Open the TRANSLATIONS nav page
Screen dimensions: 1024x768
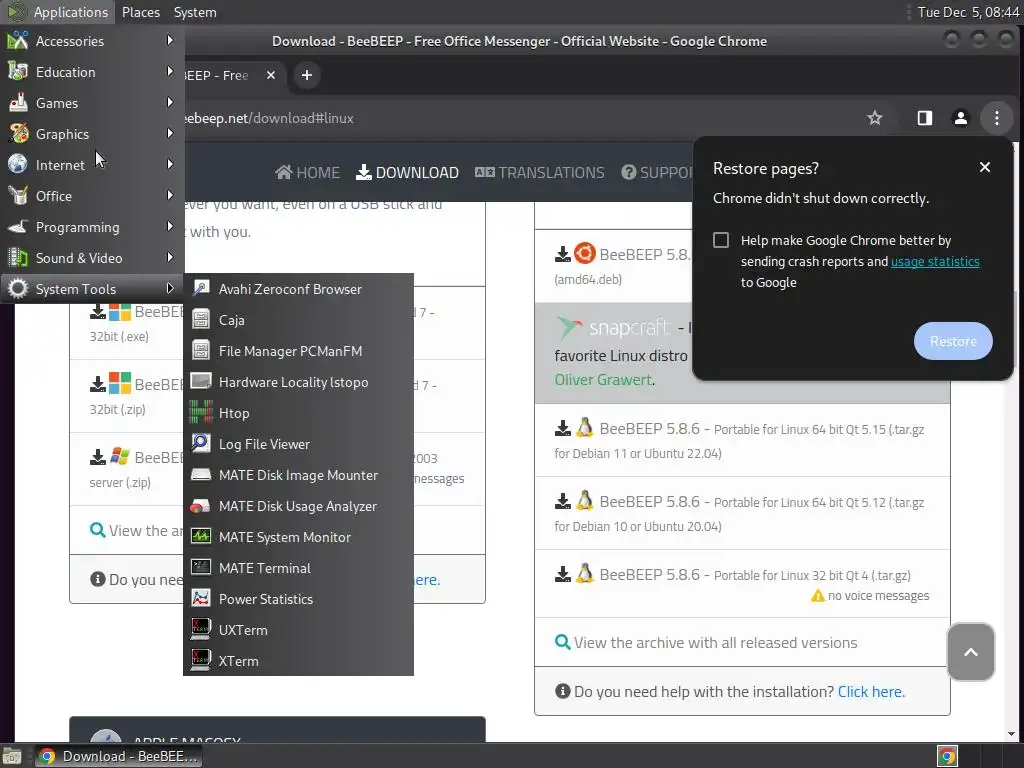point(539,172)
